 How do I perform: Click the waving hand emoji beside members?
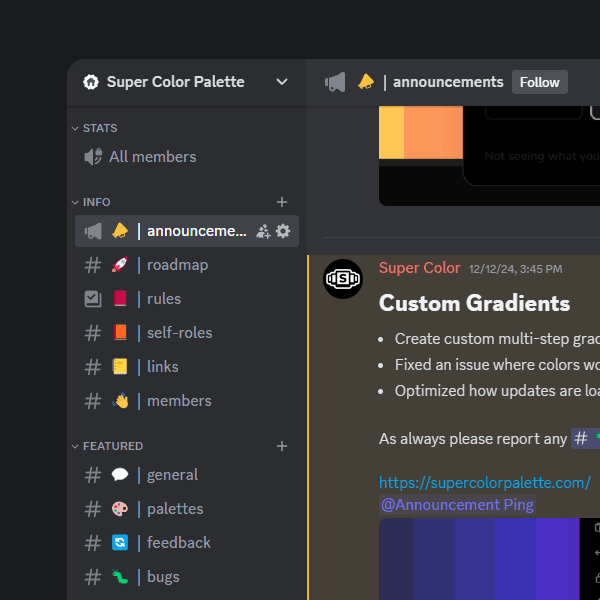tap(120, 401)
